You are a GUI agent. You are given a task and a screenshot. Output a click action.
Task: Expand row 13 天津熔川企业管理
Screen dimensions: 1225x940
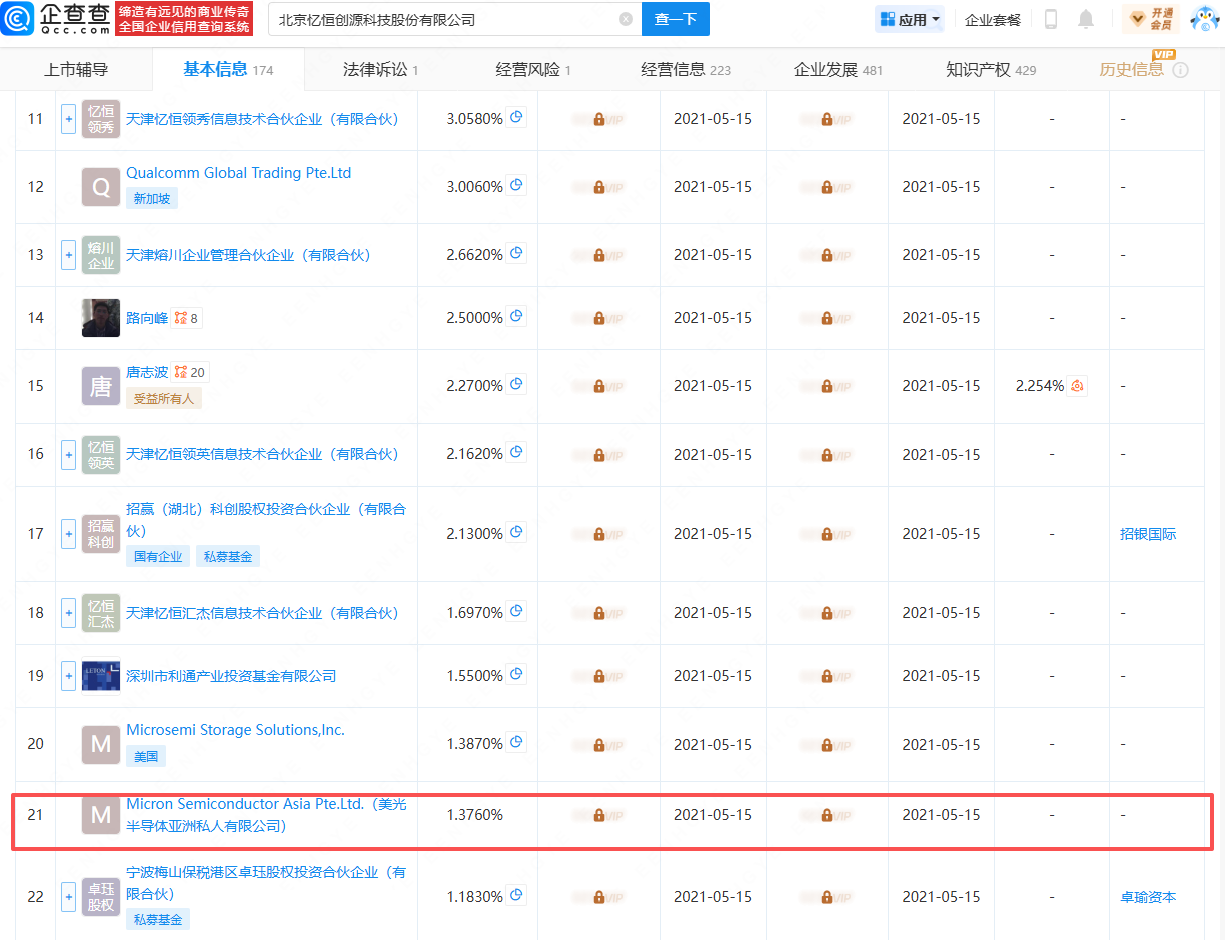[68, 255]
